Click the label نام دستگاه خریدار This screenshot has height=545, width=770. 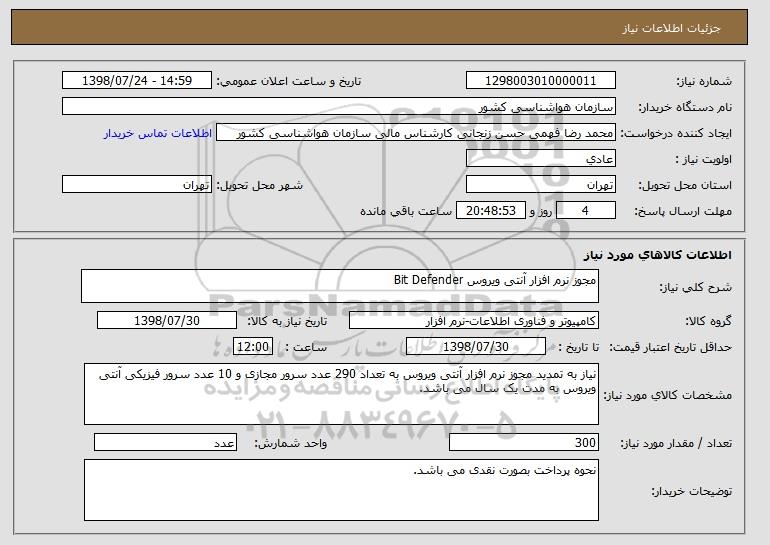click(x=685, y=107)
